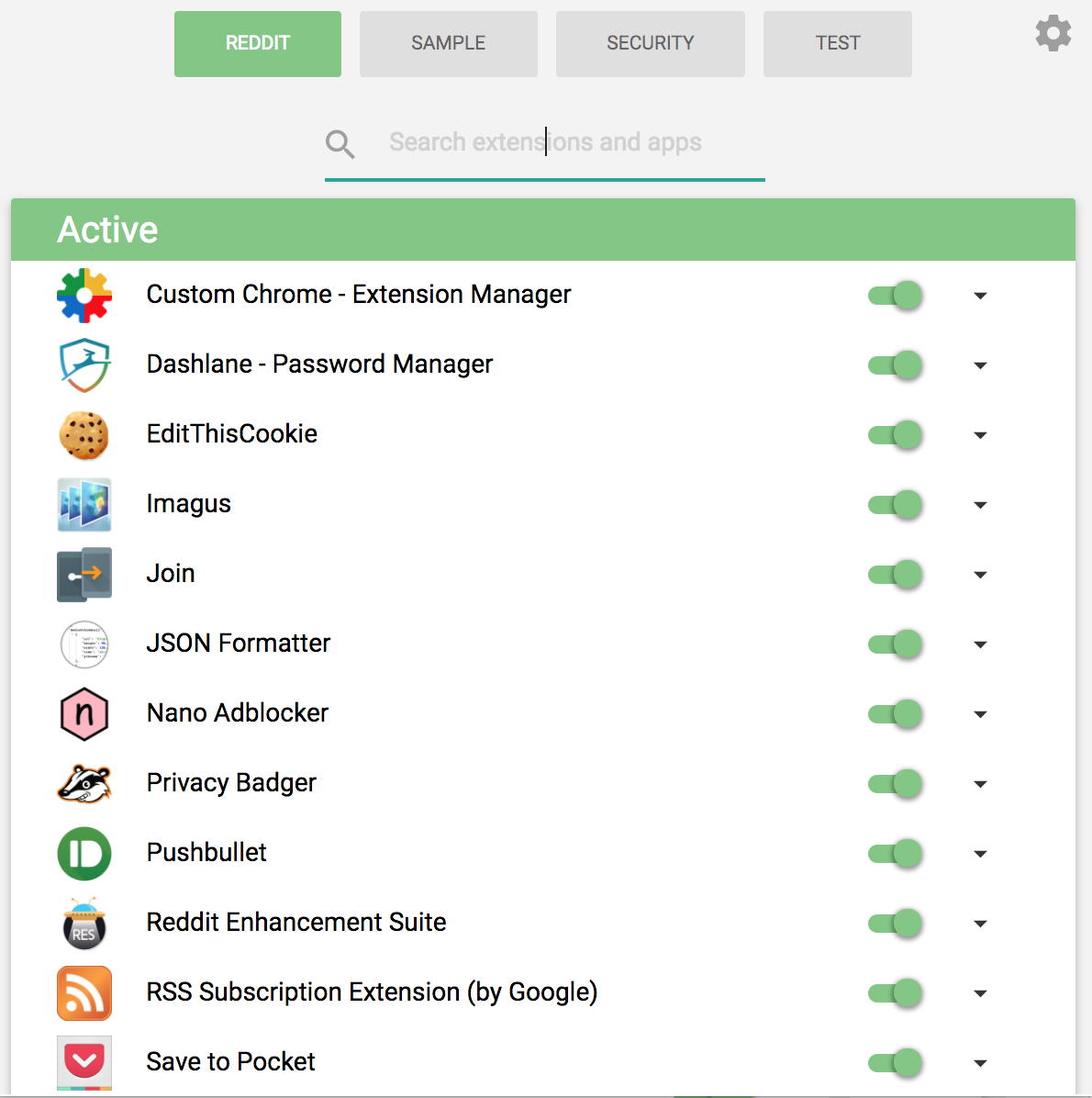1092x1098 pixels.
Task: Disable Custom Chrome - Extension Manager toggle
Action: 895,296
